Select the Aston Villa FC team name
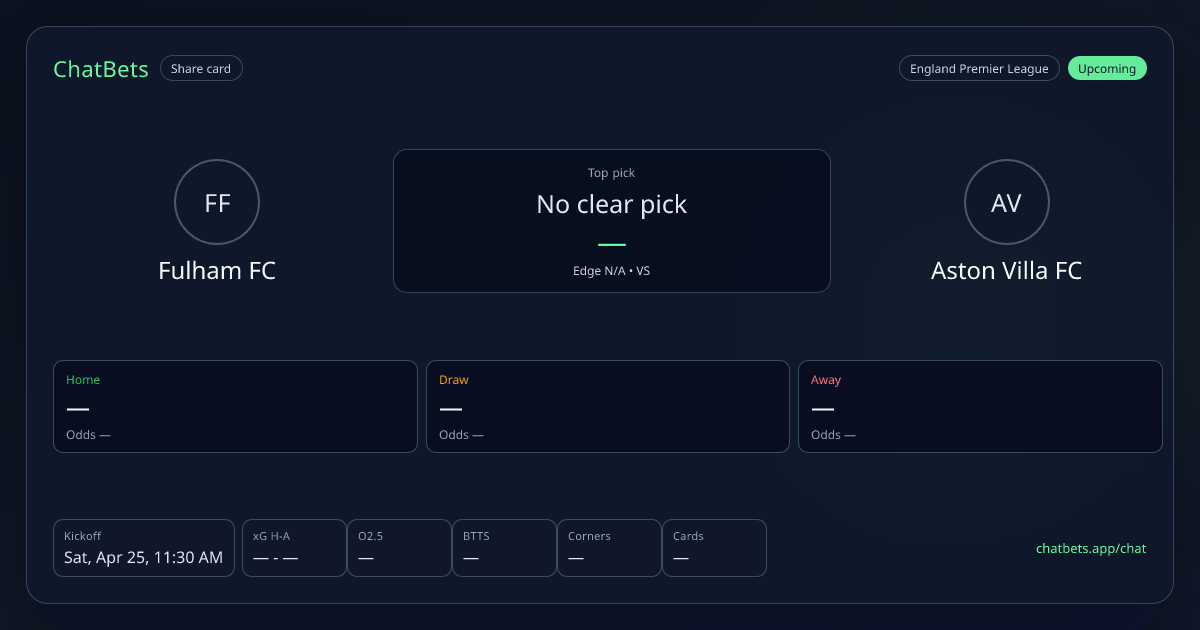1200x630 pixels. [1006, 271]
